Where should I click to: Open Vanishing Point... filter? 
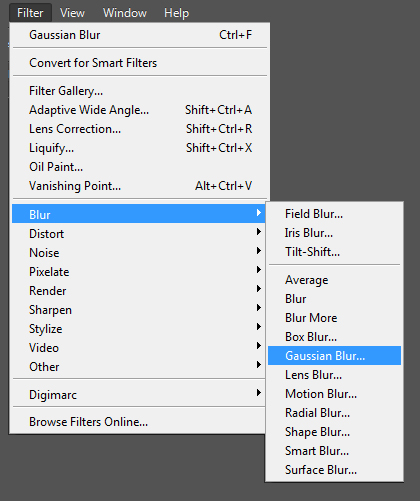[x=140, y=186]
